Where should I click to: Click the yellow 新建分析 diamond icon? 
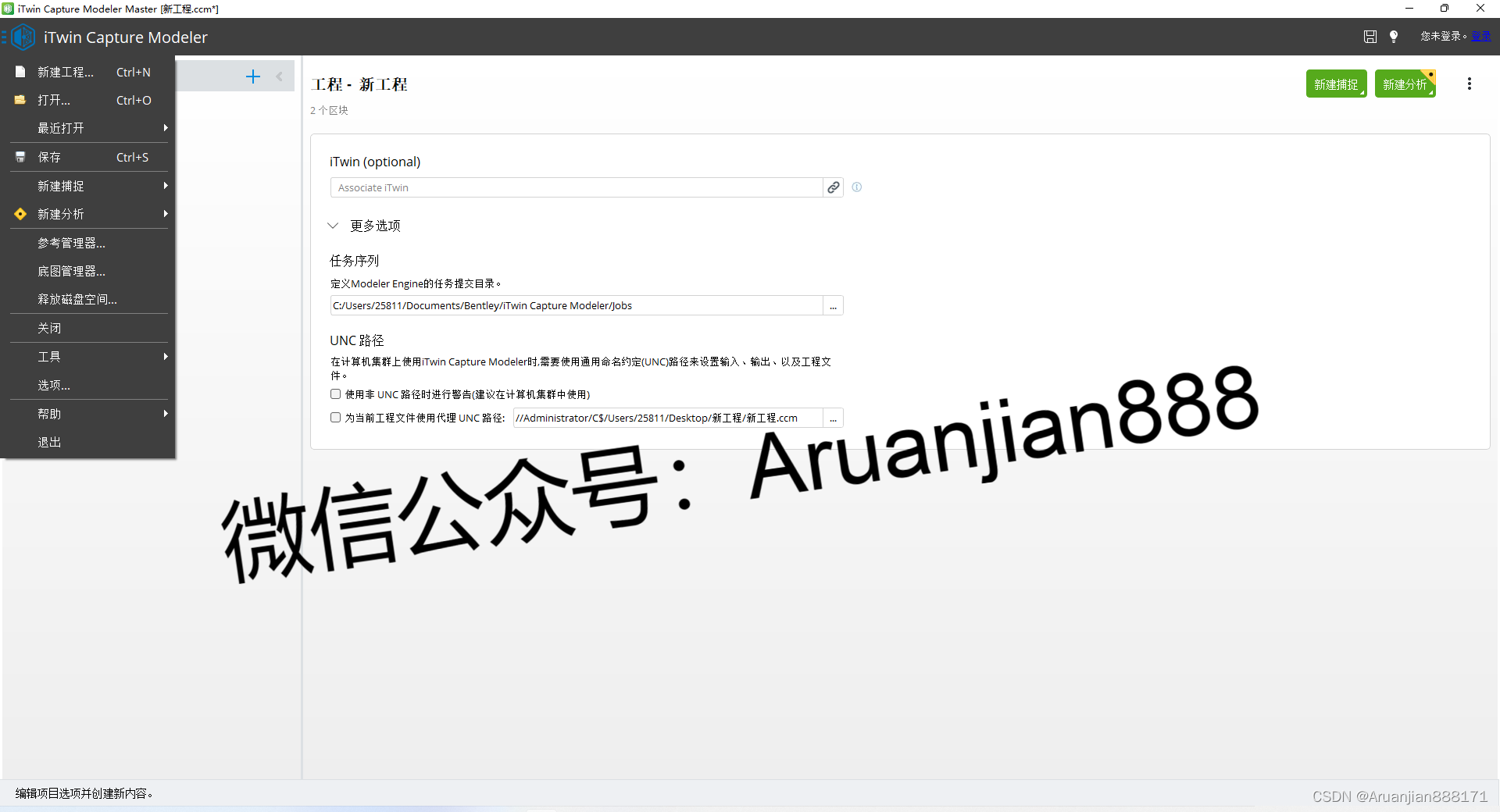coord(20,214)
